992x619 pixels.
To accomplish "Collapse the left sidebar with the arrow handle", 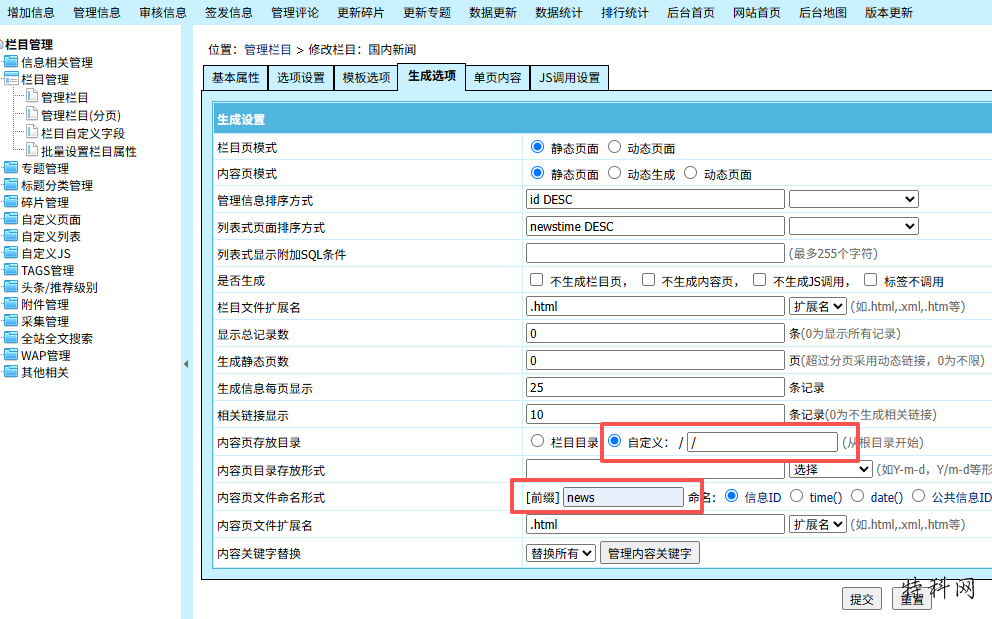I will pos(186,364).
